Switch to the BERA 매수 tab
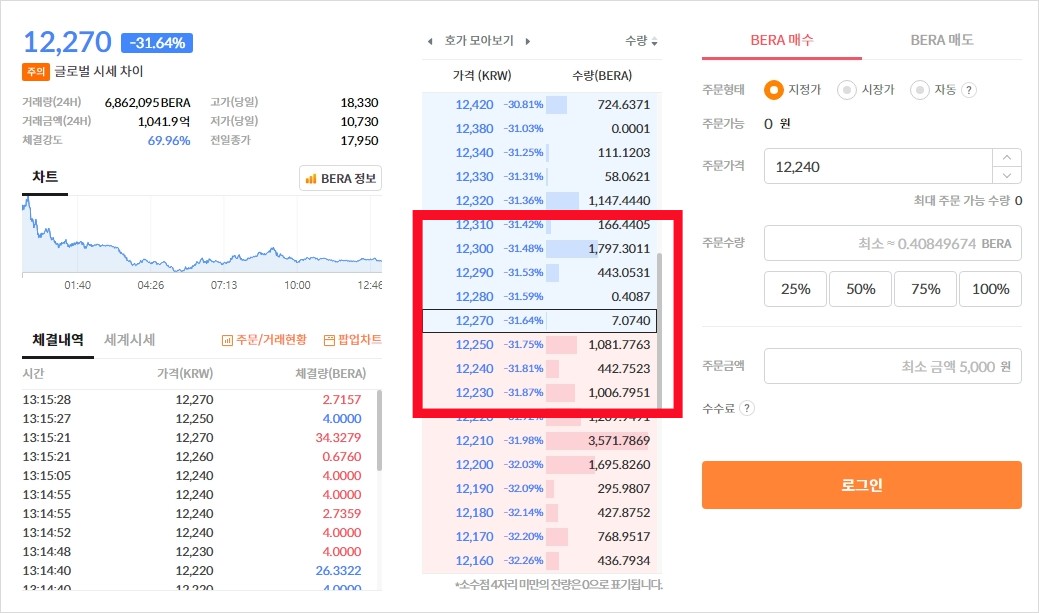The image size is (1039, 613). (782, 40)
